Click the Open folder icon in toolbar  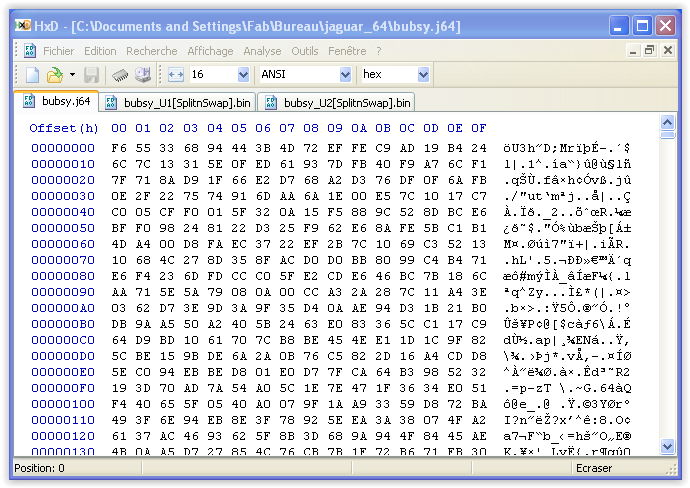(x=55, y=75)
